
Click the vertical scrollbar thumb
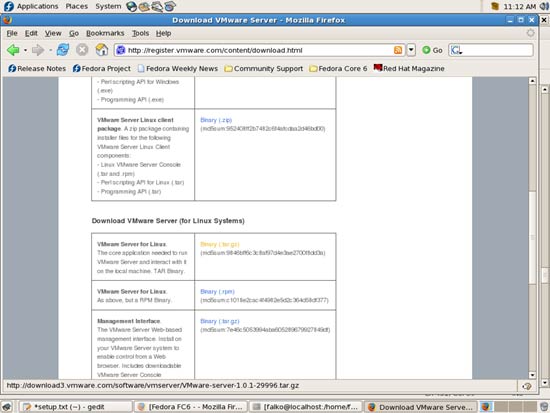(532, 238)
